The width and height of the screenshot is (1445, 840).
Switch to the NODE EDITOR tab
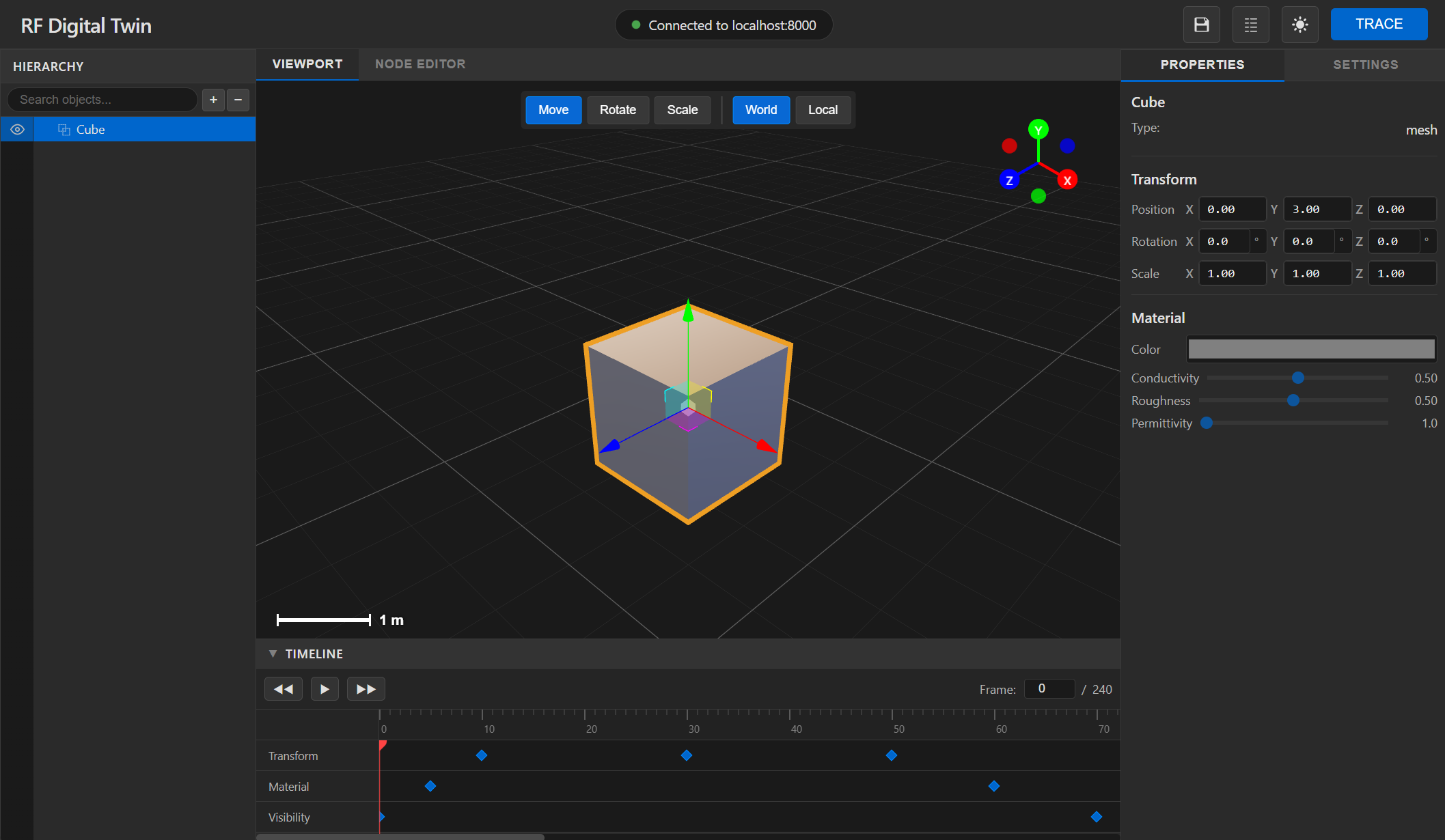419,64
